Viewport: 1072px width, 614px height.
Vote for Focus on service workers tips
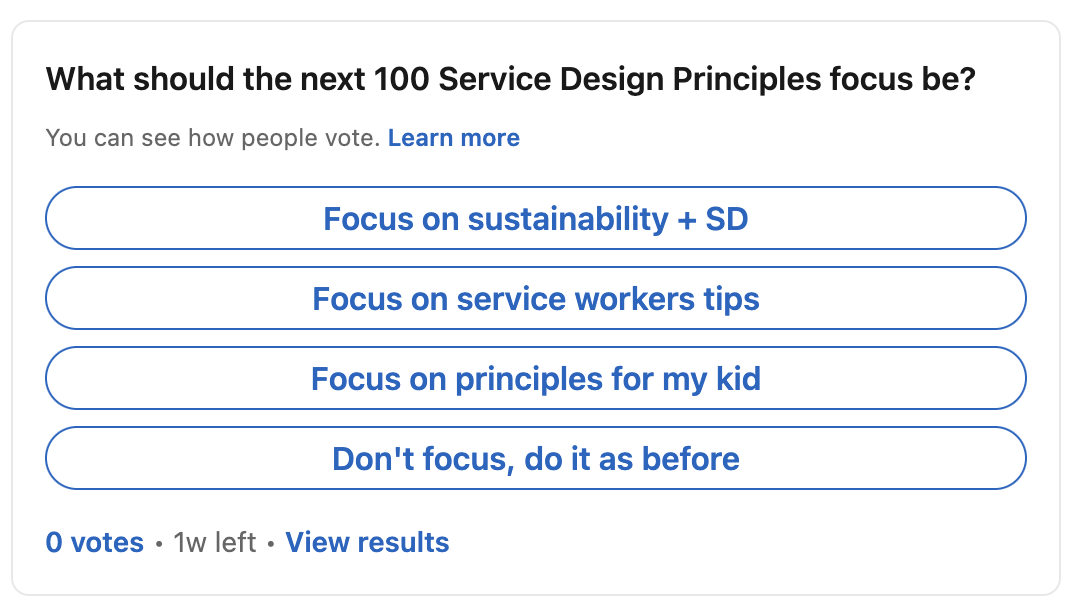535,298
